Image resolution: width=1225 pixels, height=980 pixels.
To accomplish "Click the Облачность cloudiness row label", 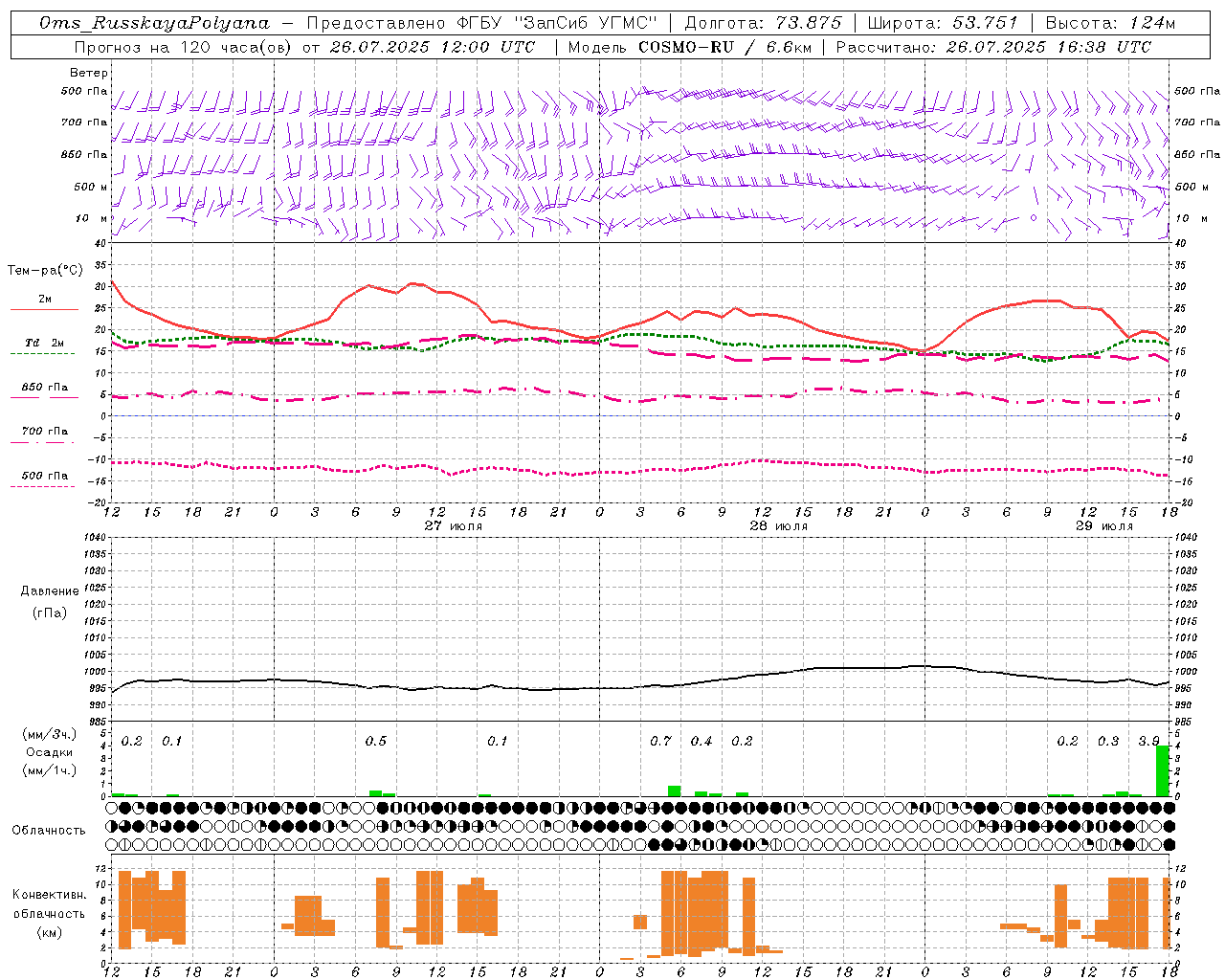I will (49, 830).
